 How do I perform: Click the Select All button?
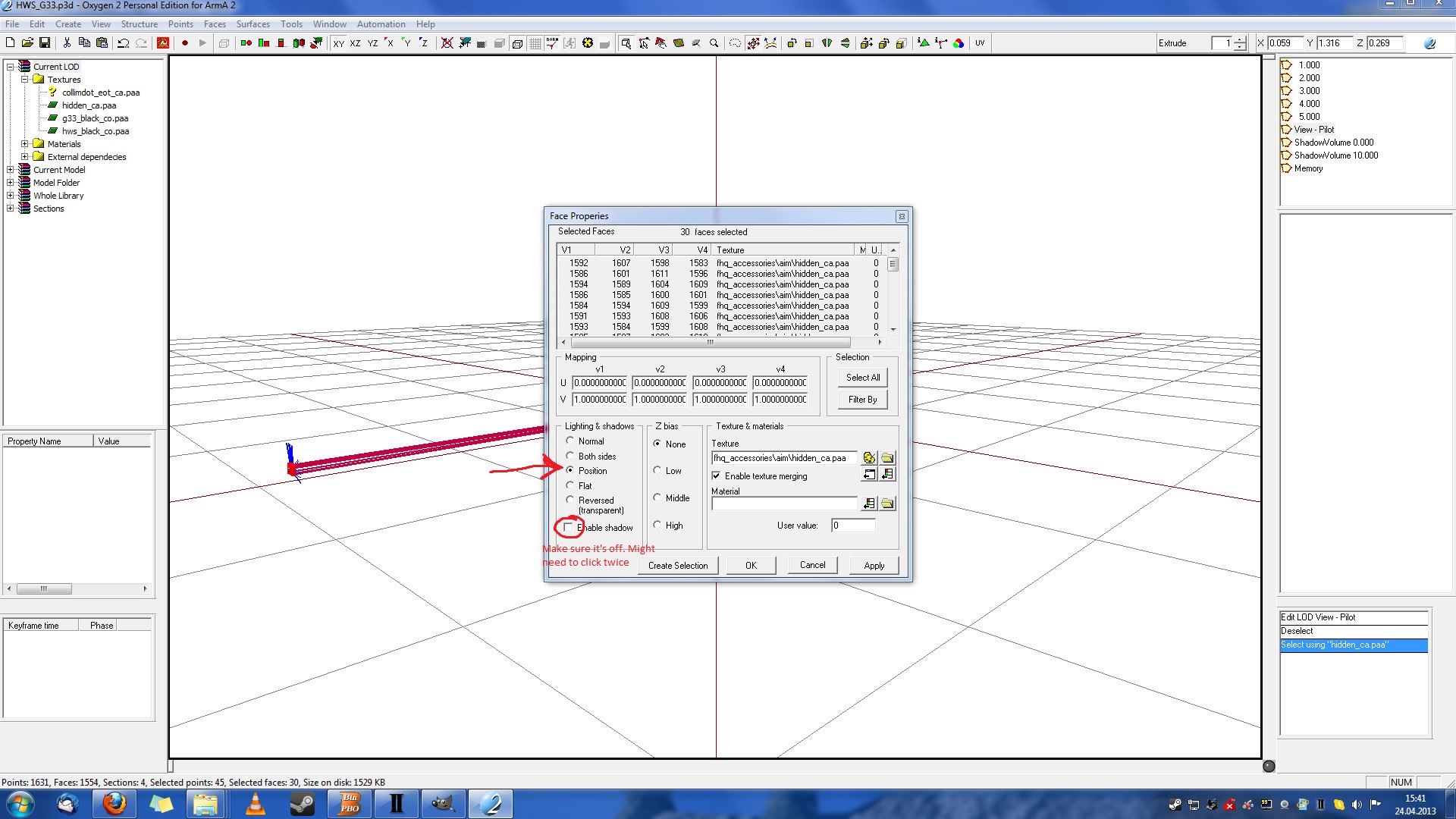coord(863,378)
